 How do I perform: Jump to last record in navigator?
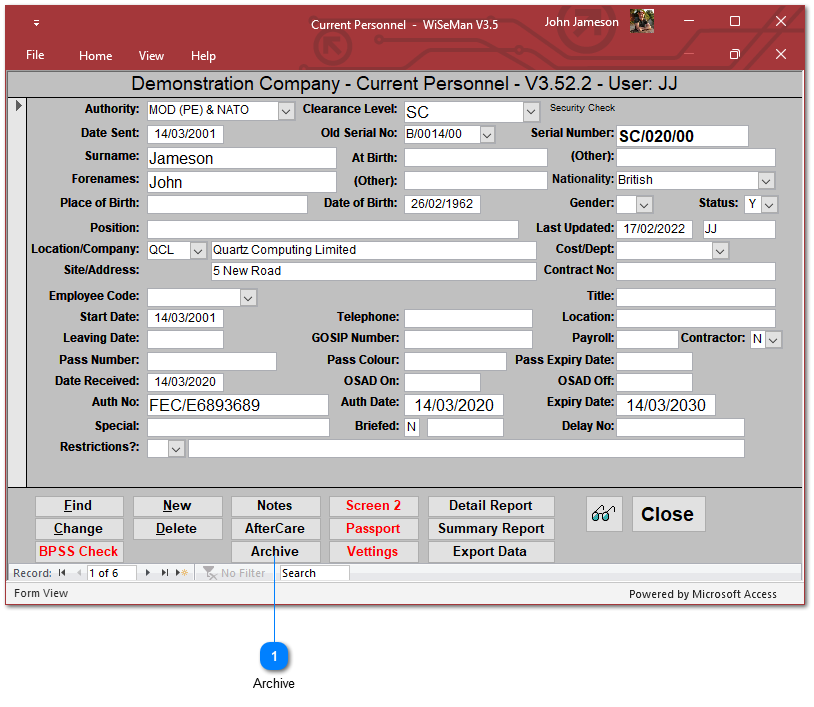pos(165,573)
